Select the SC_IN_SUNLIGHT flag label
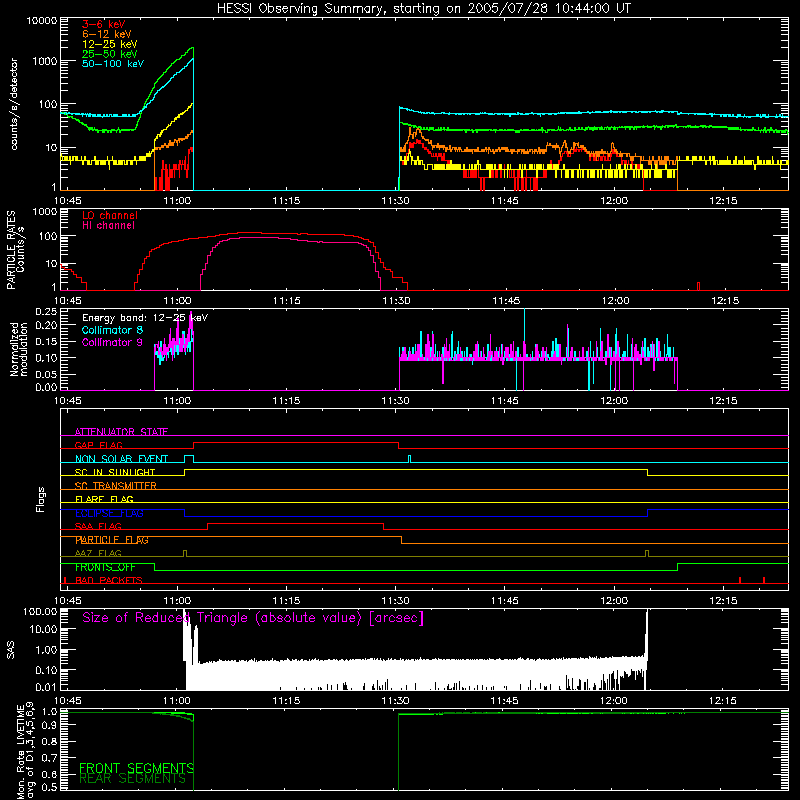Image resolution: width=800 pixels, height=800 pixels. click(x=115, y=472)
